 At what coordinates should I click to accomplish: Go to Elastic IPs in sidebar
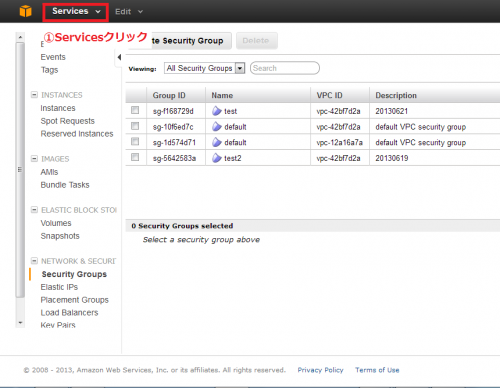[x=59, y=287]
